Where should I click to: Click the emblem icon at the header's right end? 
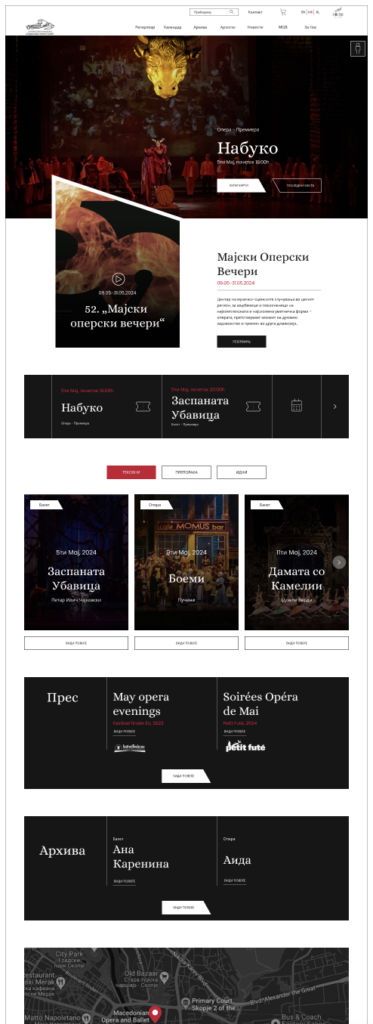coord(338,12)
